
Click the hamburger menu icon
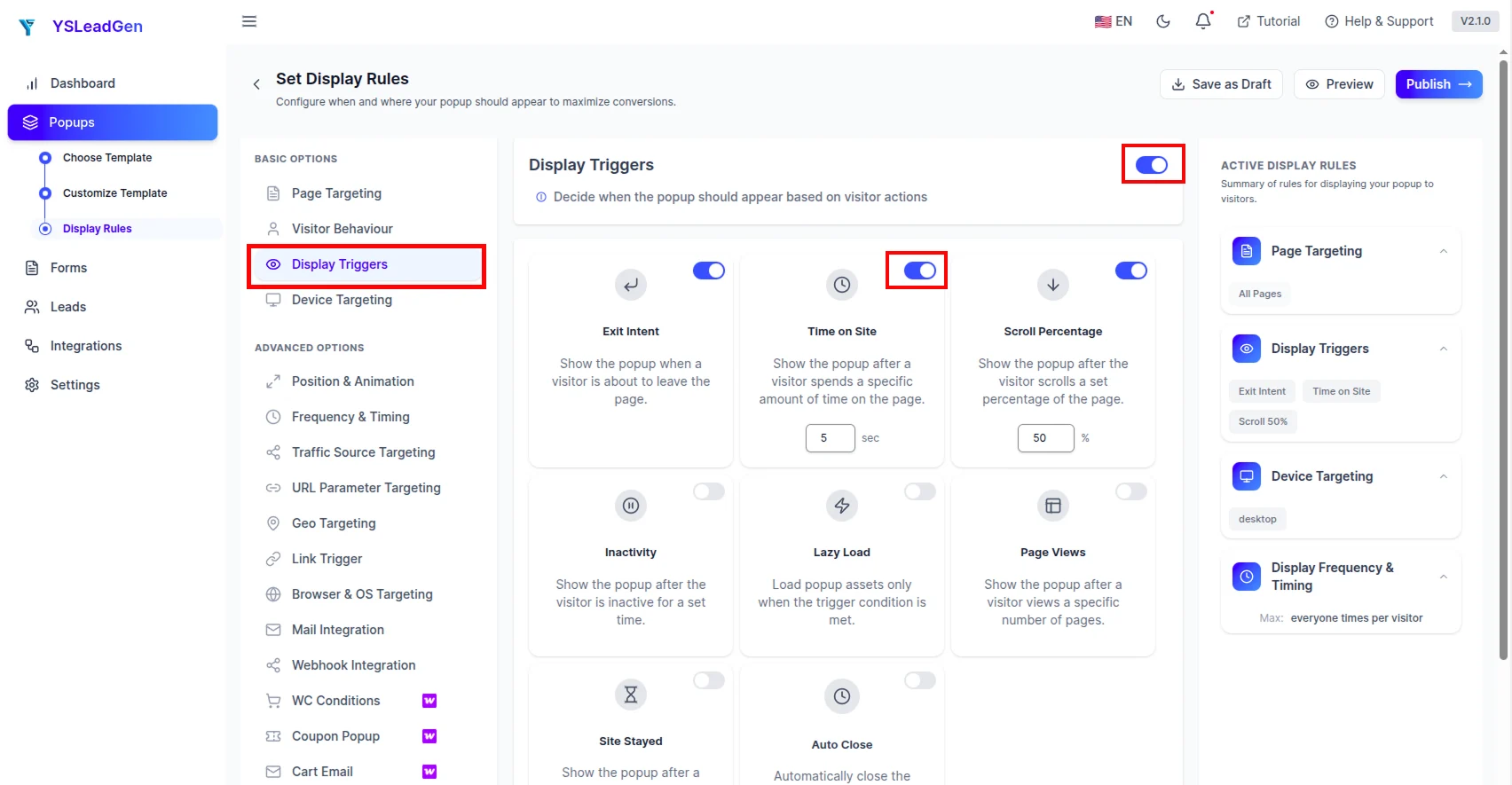pyautogui.click(x=249, y=21)
